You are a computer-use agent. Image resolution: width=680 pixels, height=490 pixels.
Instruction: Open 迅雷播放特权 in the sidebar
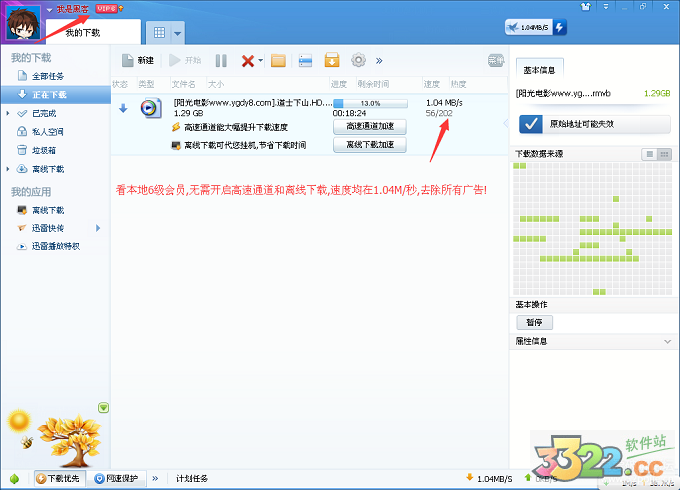pyautogui.click(x=56, y=246)
